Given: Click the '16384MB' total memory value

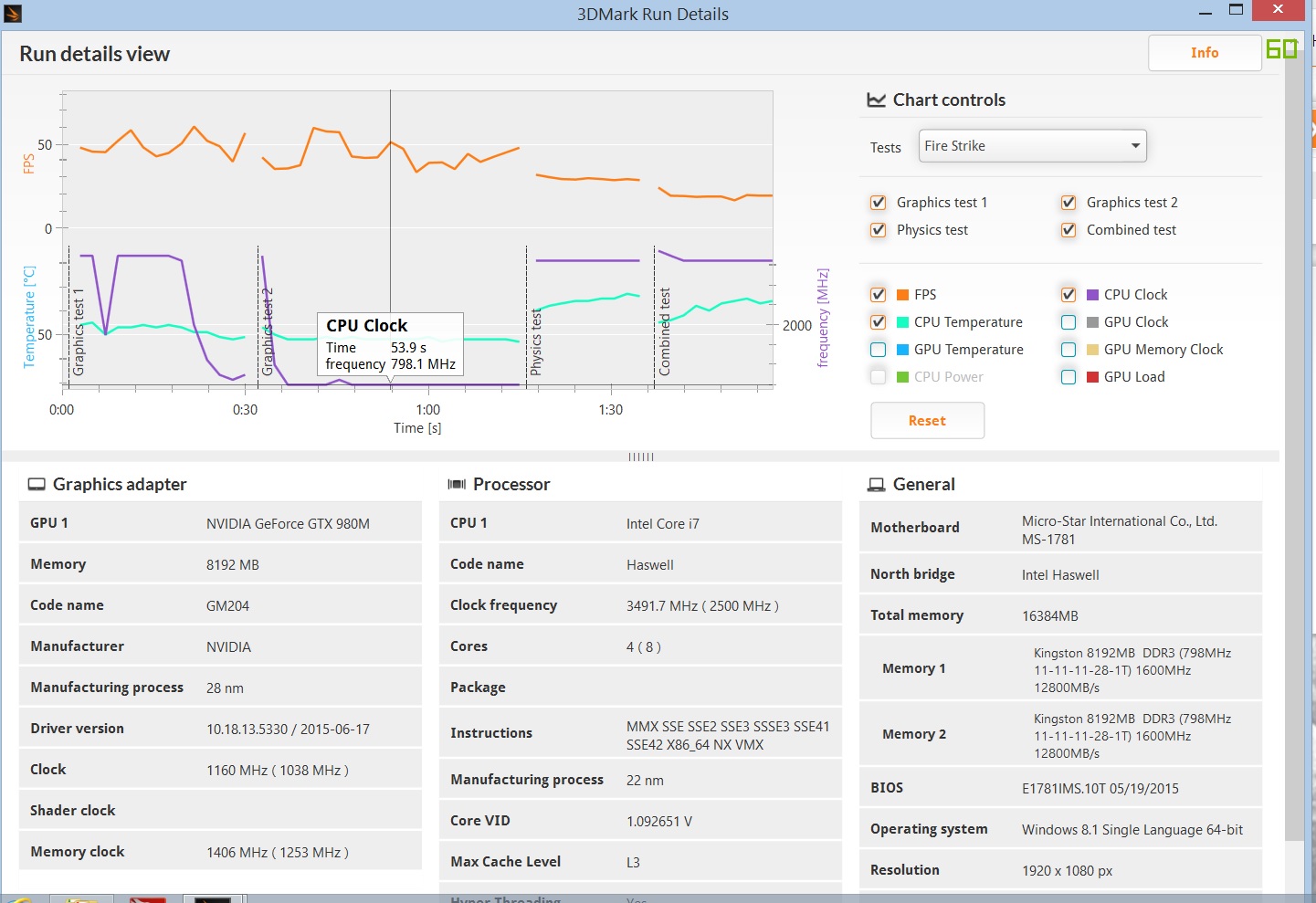Looking at the screenshot, I should click(x=1050, y=616).
